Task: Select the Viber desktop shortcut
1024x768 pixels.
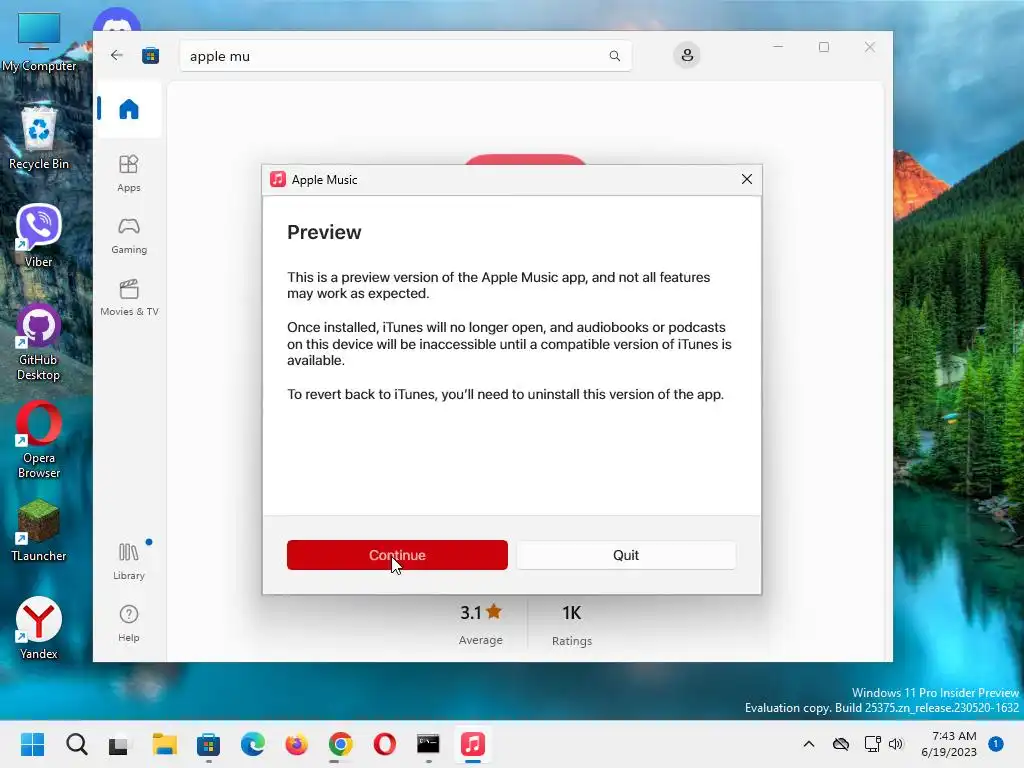Action: tap(39, 236)
